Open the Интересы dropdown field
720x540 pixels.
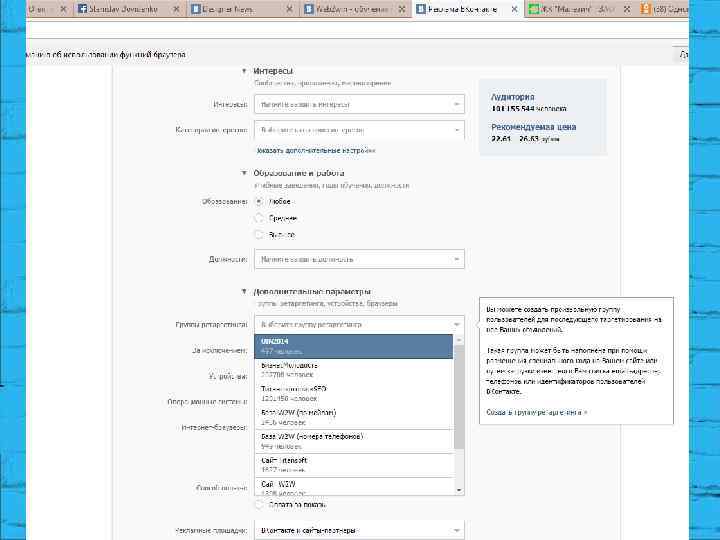[360, 104]
